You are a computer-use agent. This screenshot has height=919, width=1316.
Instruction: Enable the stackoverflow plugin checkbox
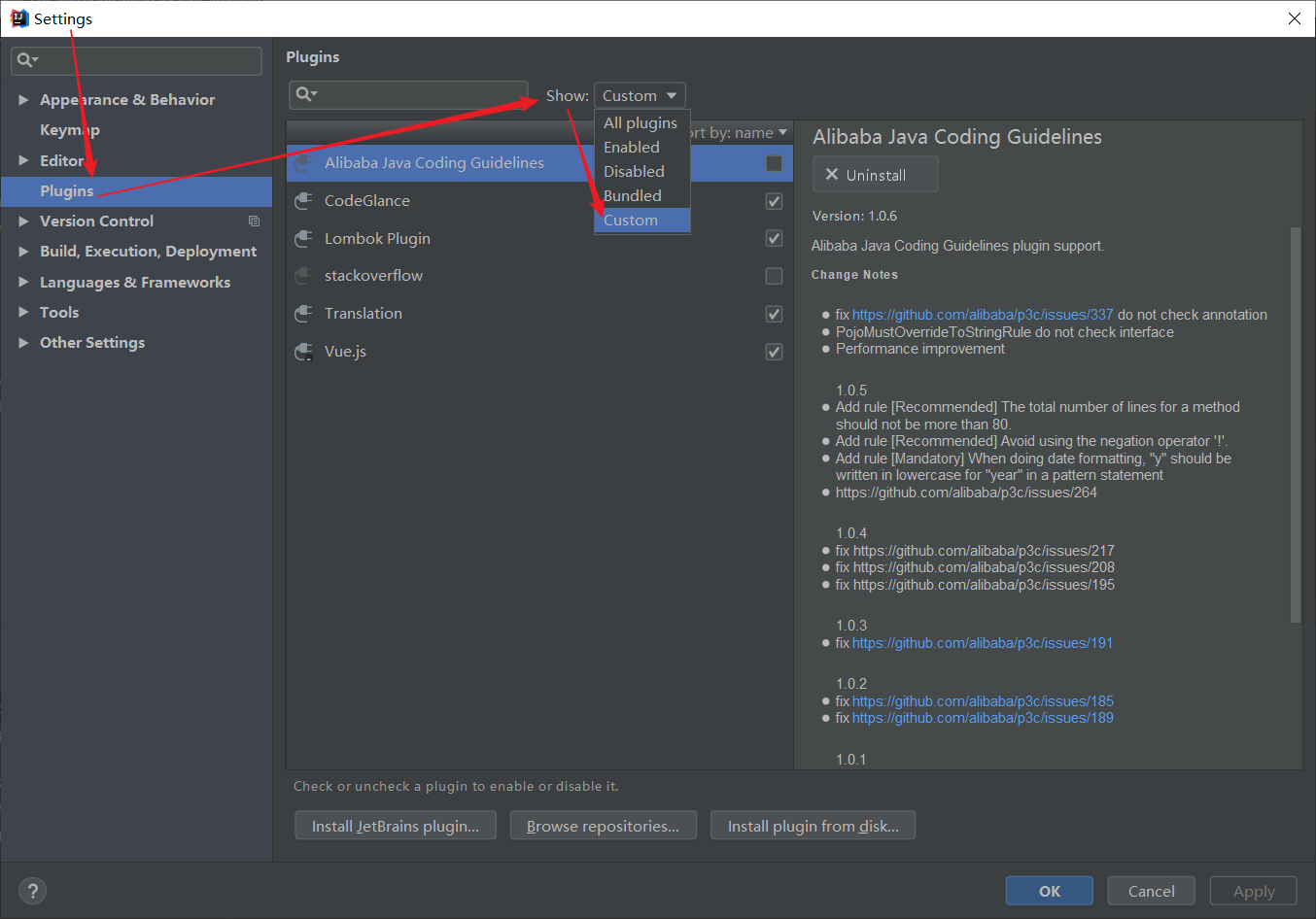pyautogui.click(x=774, y=276)
